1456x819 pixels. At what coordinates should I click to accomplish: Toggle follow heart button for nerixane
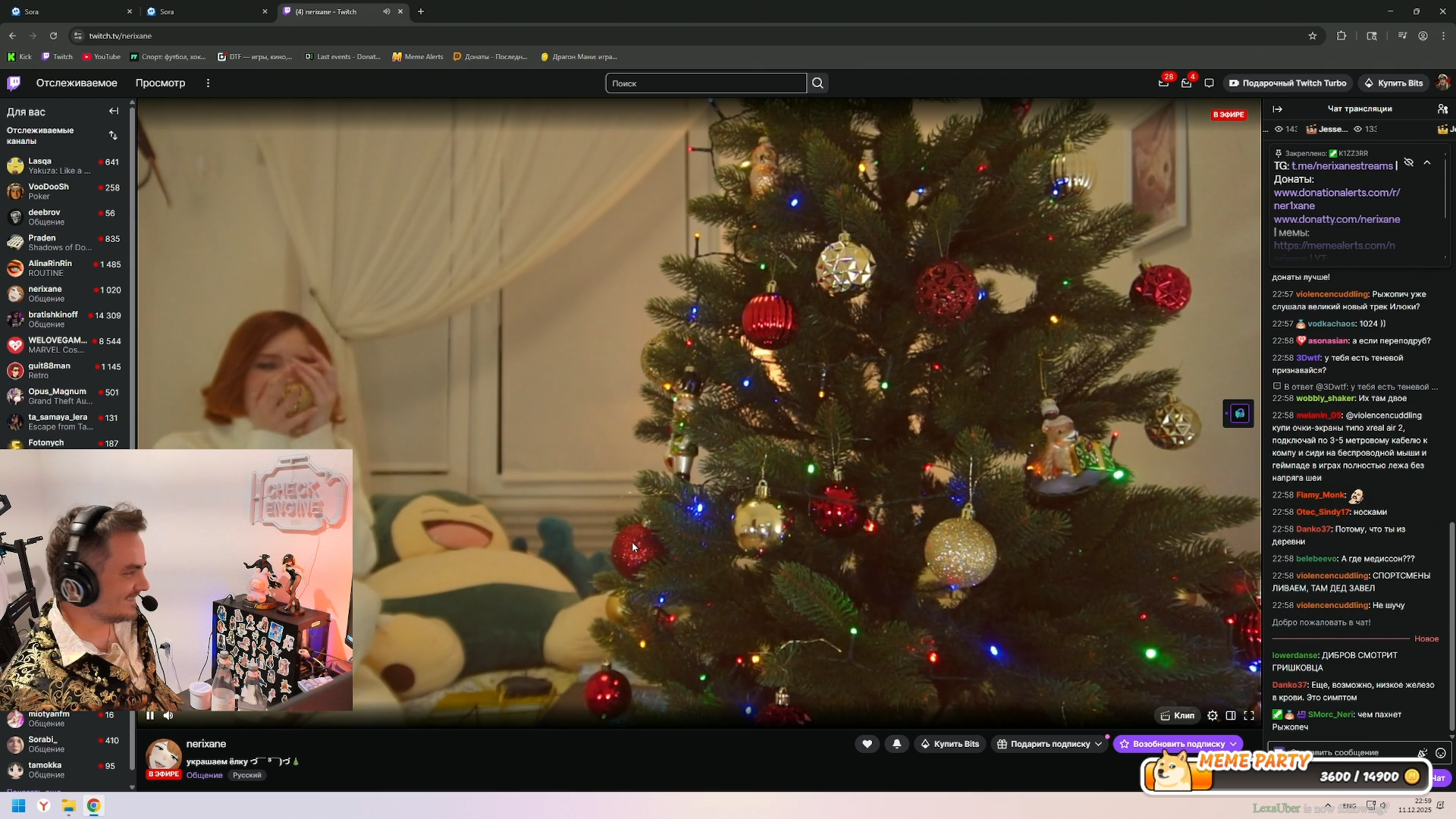(x=867, y=744)
